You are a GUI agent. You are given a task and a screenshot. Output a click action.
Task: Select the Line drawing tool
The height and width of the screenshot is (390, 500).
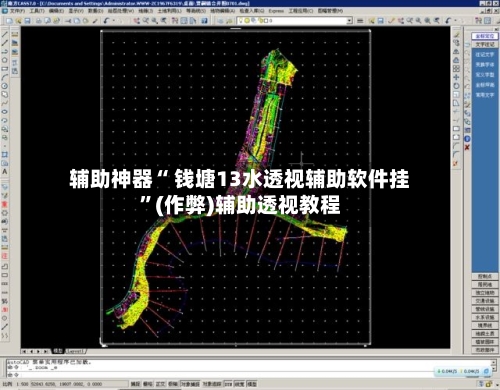[x=5, y=34]
